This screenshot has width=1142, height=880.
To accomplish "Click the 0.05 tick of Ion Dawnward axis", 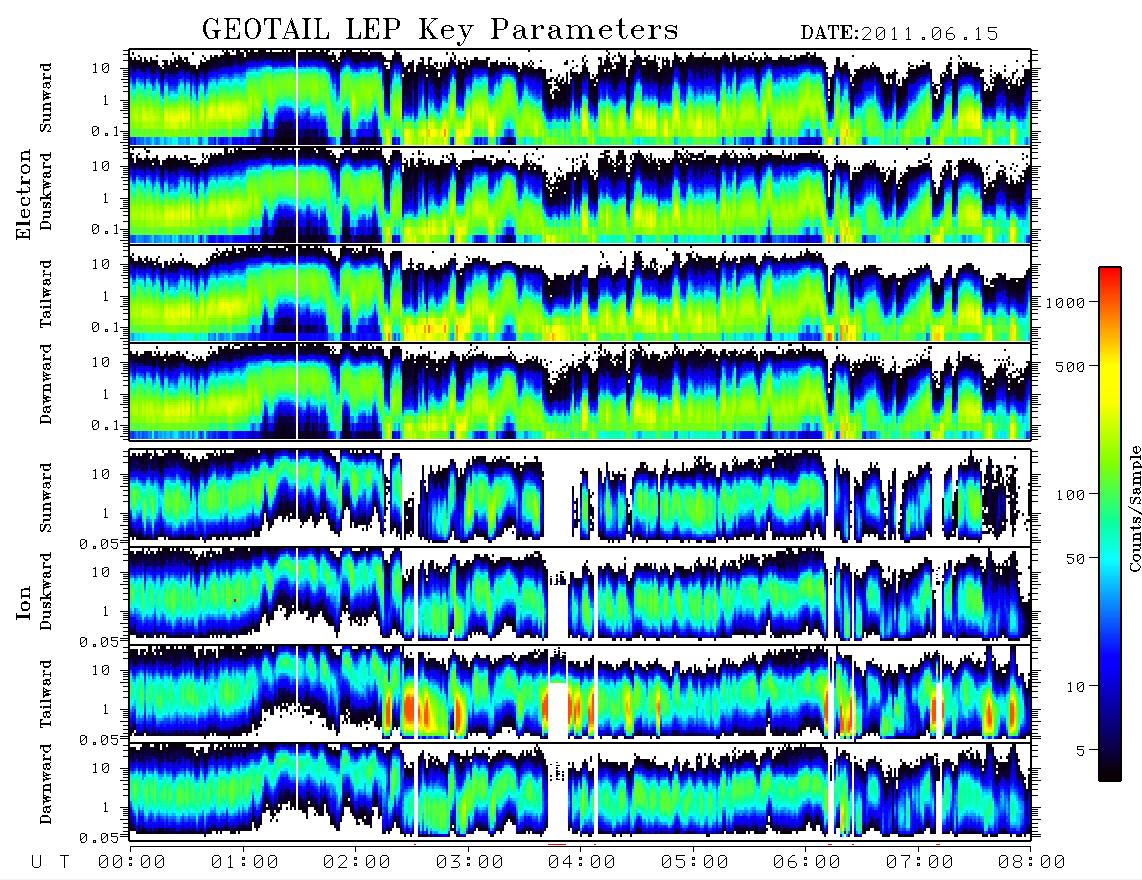I will (x=101, y=838).
